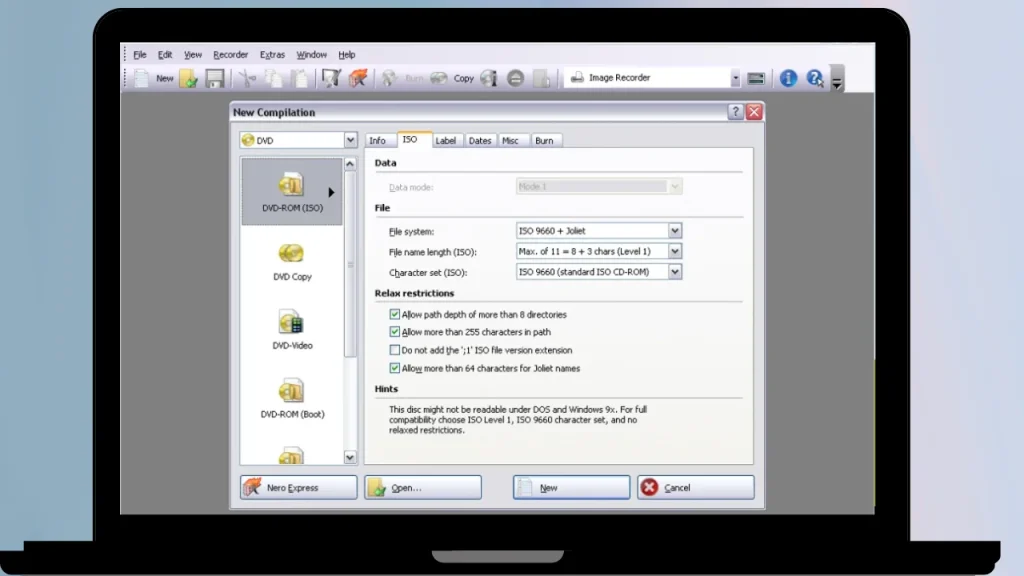Click the blue information icon

[788, 78]
